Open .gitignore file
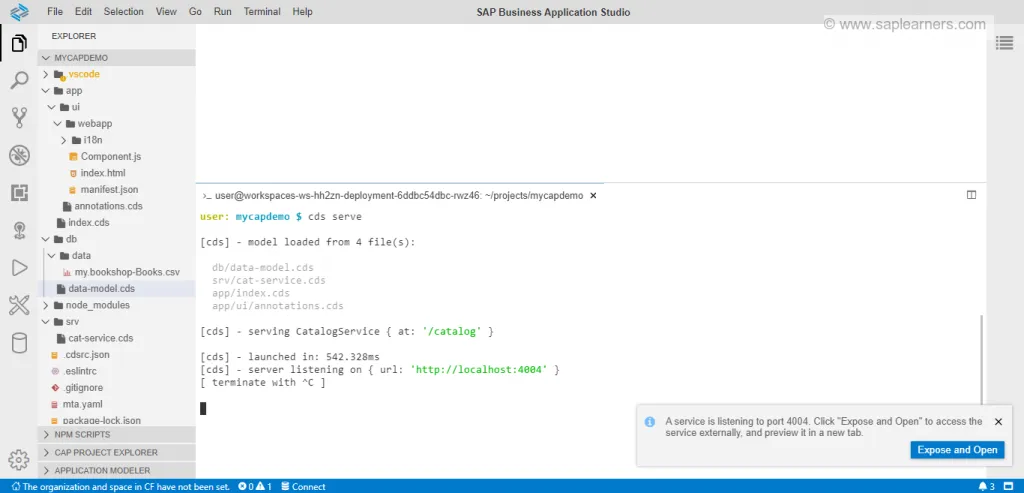 click(x=116, y=388)
